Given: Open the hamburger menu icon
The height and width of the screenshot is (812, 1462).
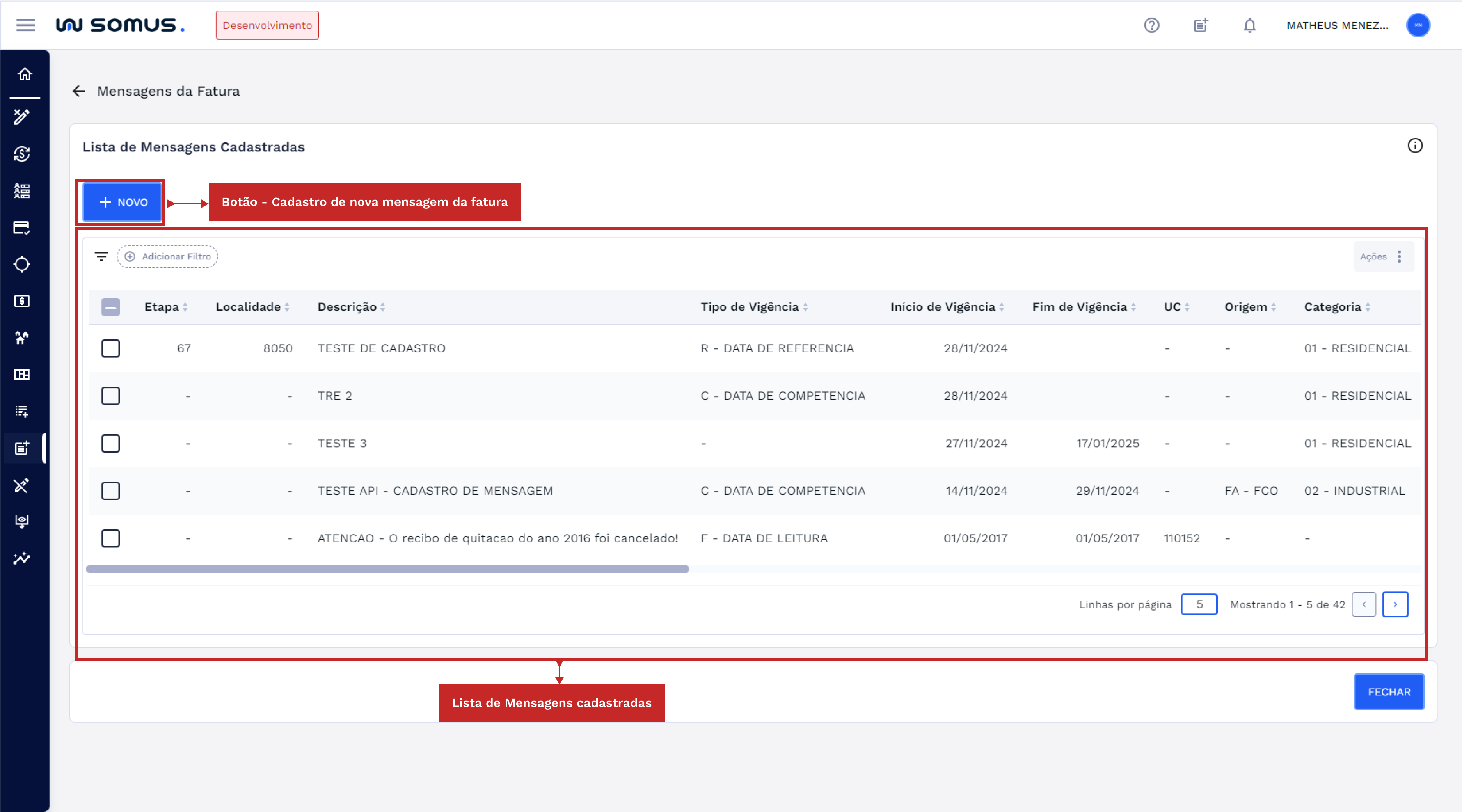Looking at the screenshot, I should click(25, 25).
